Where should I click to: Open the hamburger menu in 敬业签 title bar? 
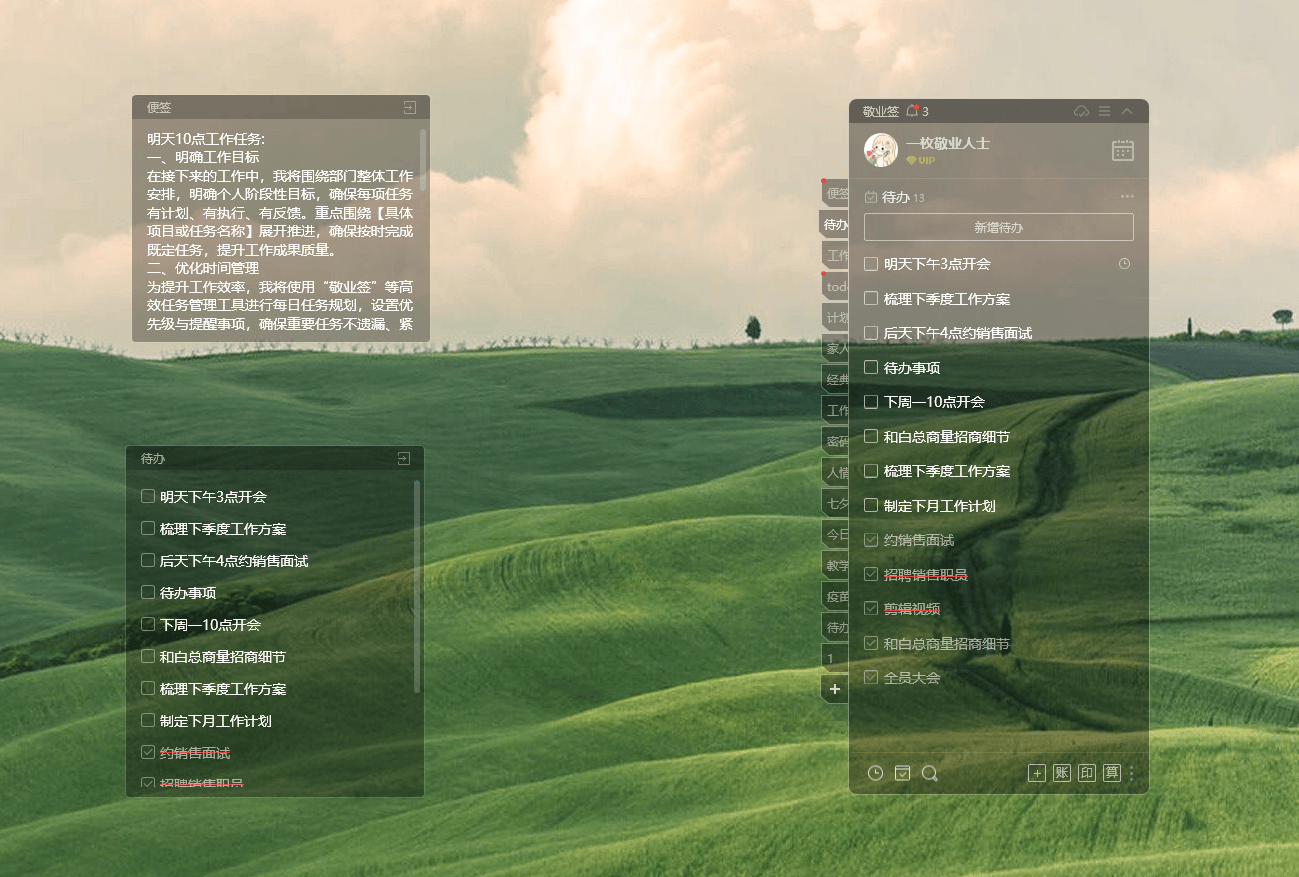click(1104, 111)
